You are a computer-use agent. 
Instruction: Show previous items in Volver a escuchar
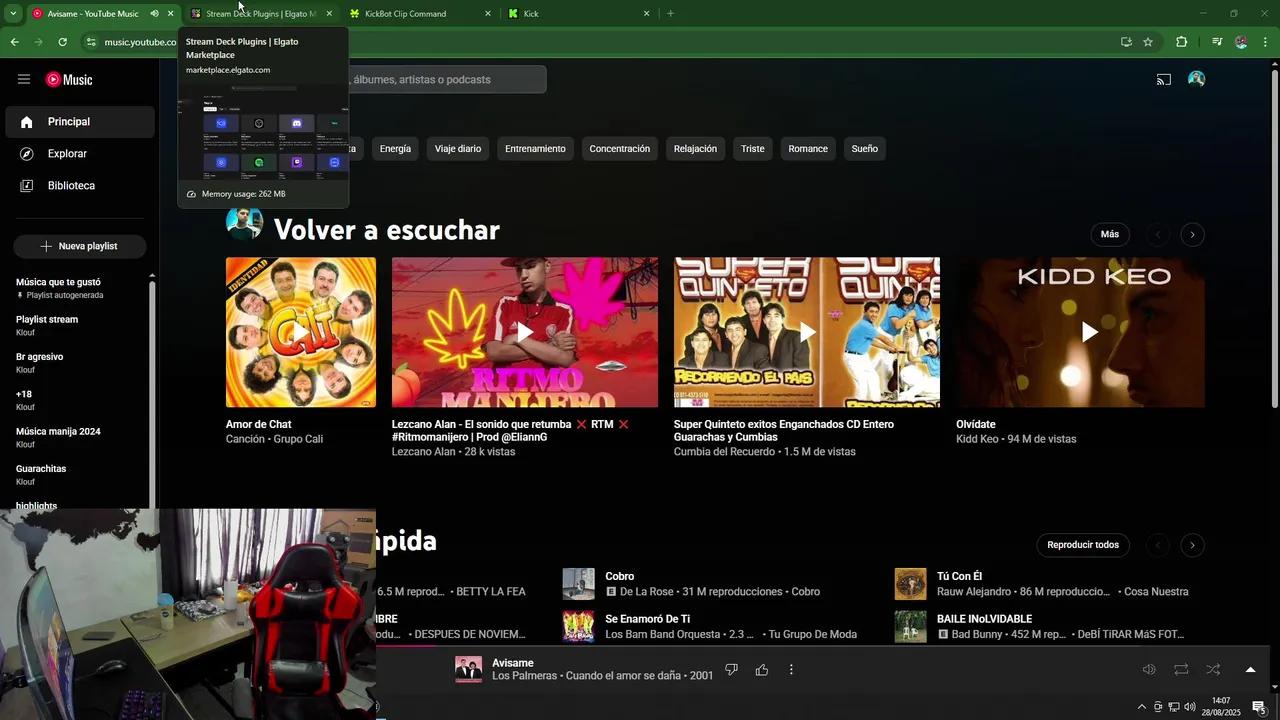(x=1158, y=235)
